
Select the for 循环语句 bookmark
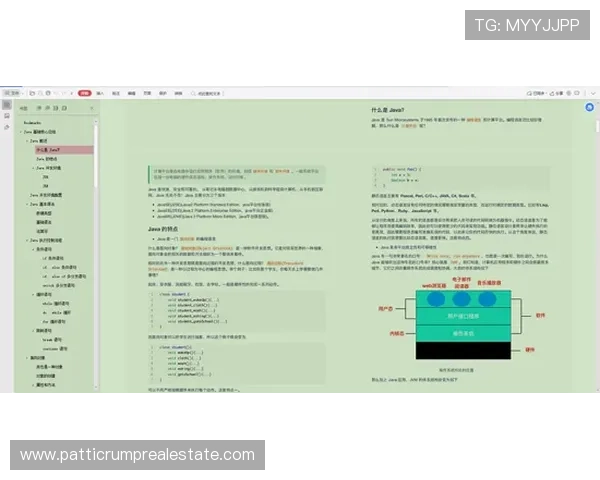(54, 322)
